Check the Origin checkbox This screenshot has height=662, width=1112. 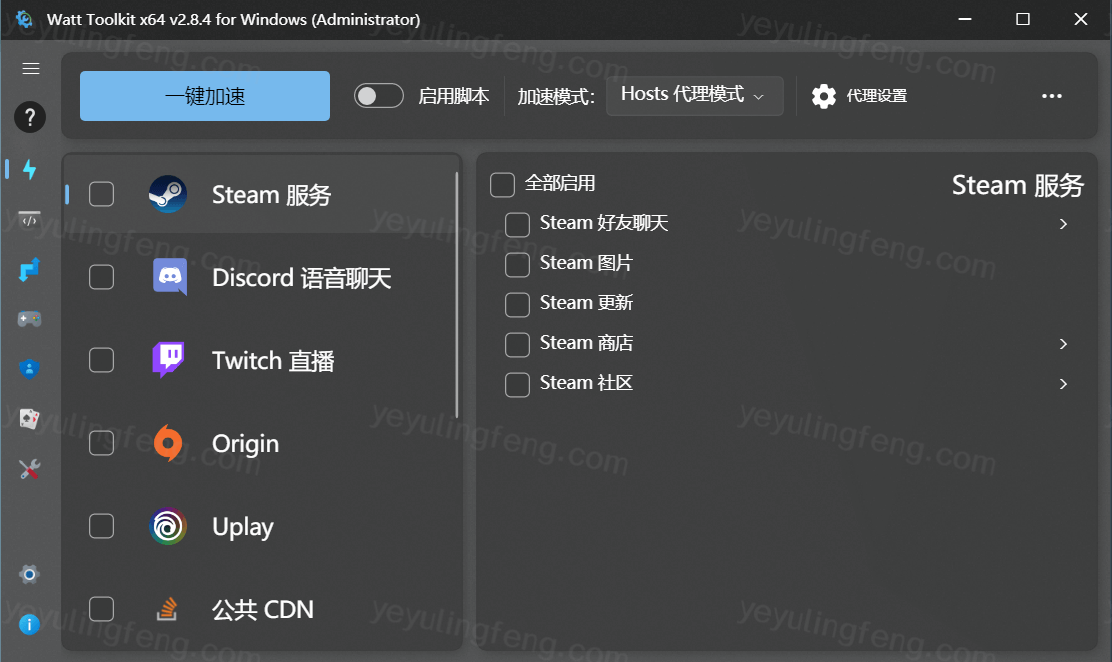(x=101, y=443)
